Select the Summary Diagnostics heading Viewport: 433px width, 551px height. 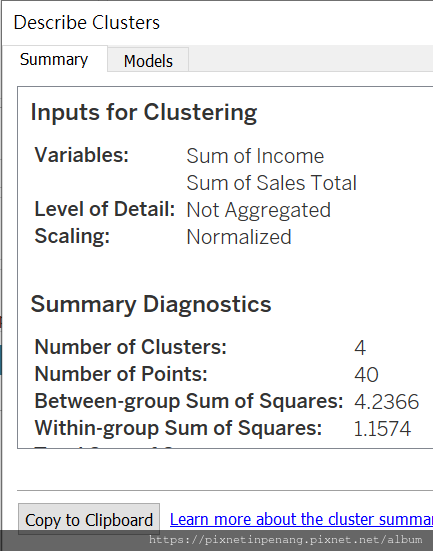tap(151, 304)
